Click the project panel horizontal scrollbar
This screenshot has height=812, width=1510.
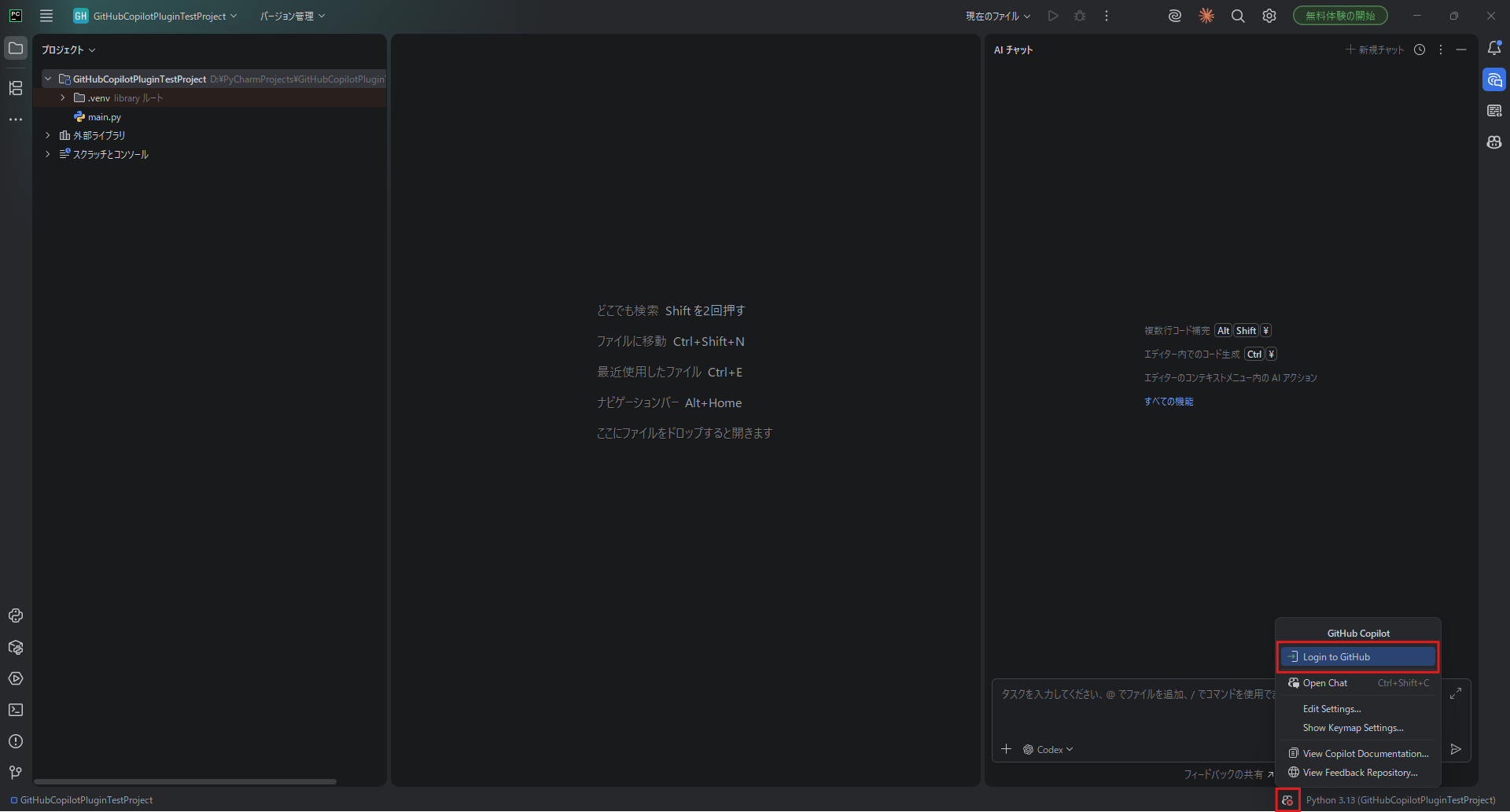pyautogui.click(x=186, y=781)
